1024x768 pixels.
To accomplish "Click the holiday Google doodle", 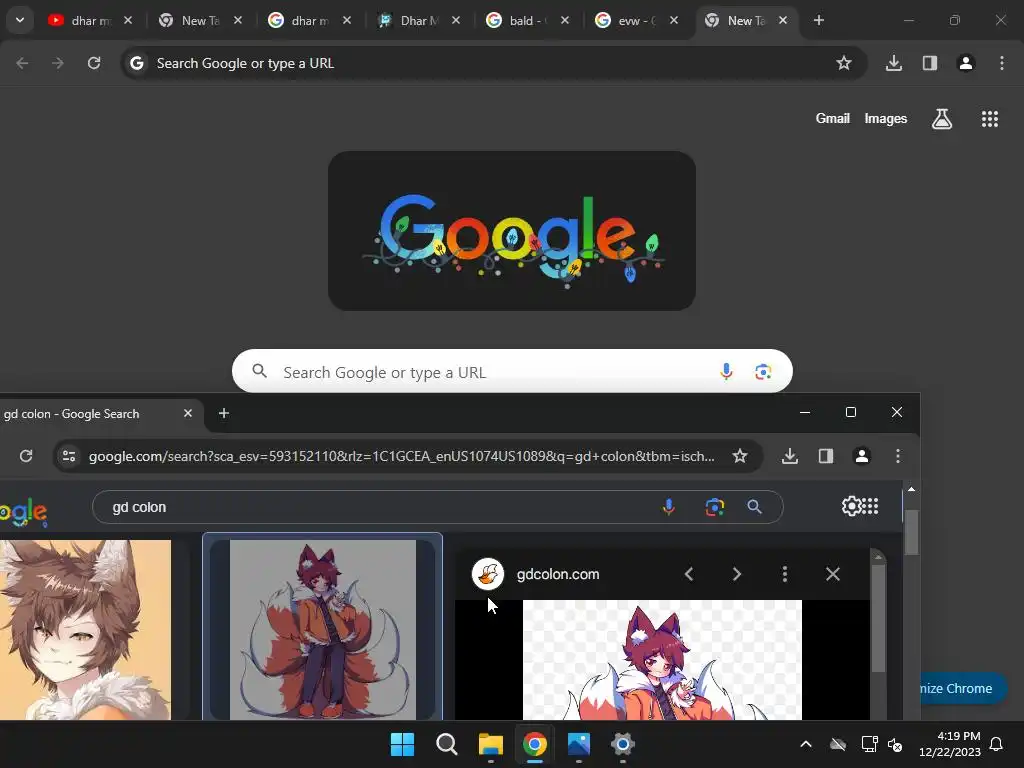I will (512, 231).
